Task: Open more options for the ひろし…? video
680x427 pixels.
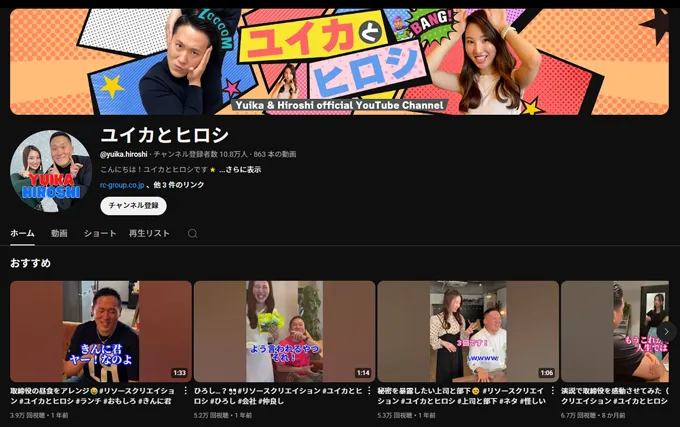Action: pos(369,391)
